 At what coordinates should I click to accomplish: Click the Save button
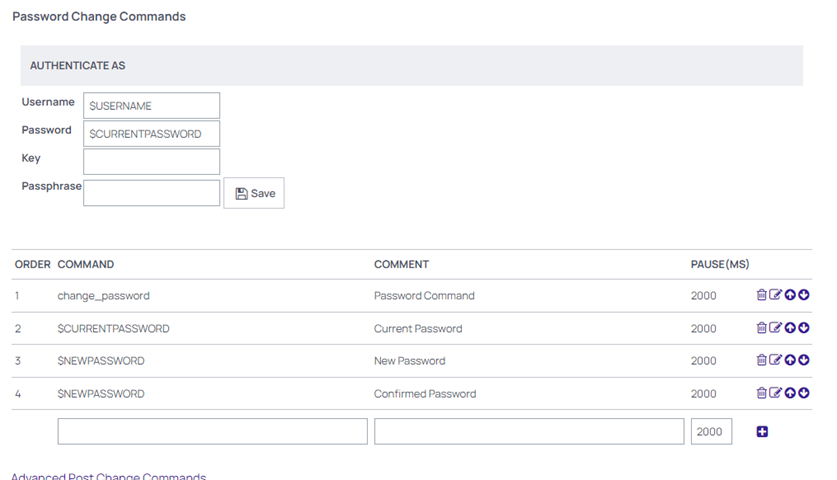click(x=254, y=193)
